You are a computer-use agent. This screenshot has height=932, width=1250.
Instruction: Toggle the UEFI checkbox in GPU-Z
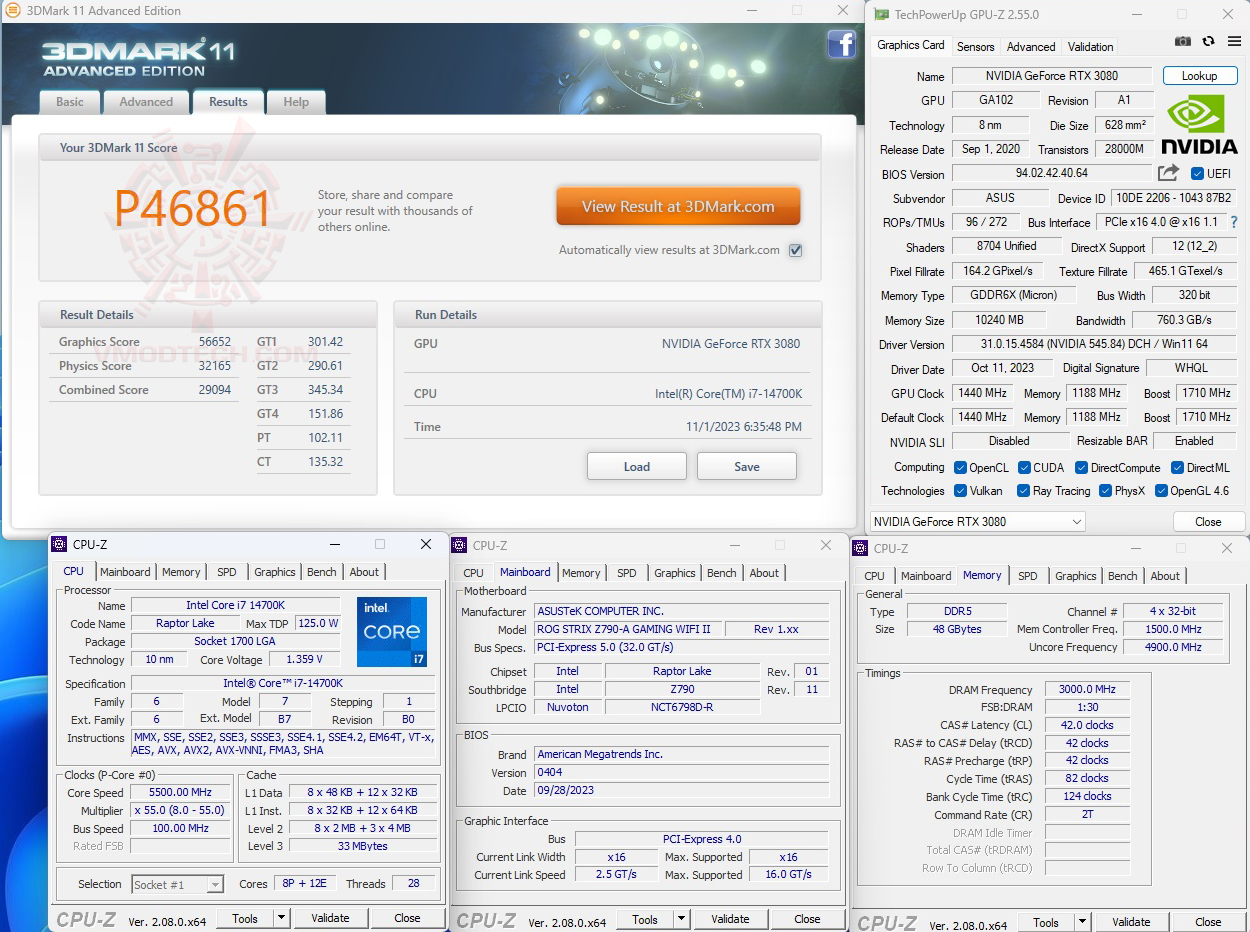(1197, 173)
